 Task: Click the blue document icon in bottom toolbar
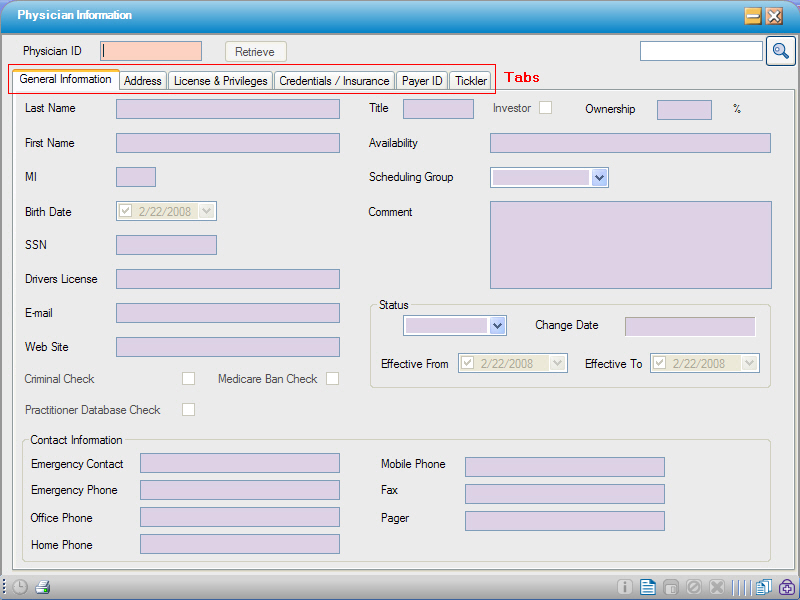coord(648,587)
